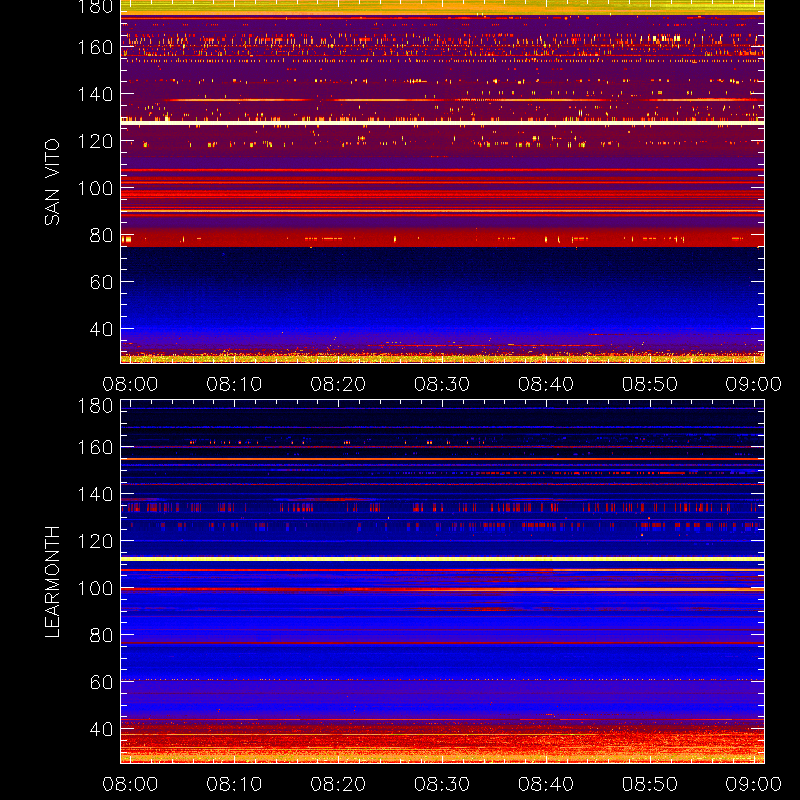
Task: Select 180 on the Learmonth frequency axis
Action: [x=95, y=406]
